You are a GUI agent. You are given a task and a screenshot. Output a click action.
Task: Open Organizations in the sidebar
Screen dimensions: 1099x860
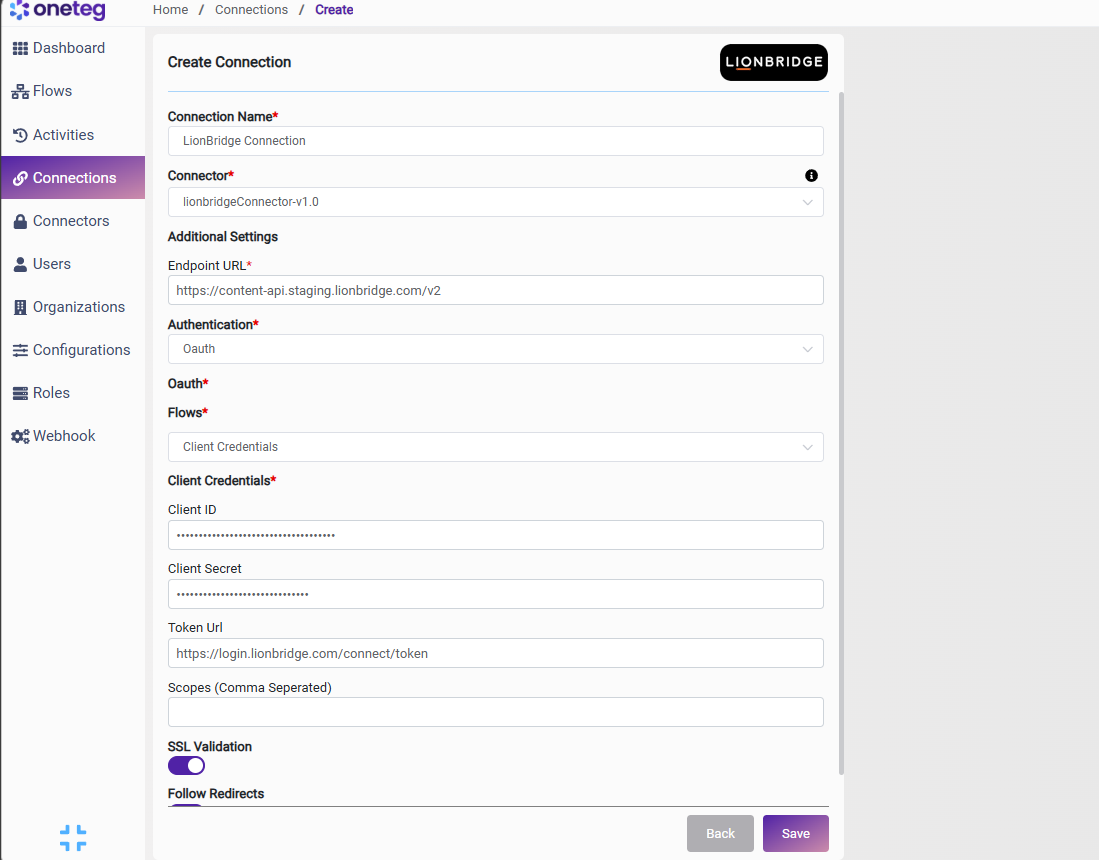(73, 308)
